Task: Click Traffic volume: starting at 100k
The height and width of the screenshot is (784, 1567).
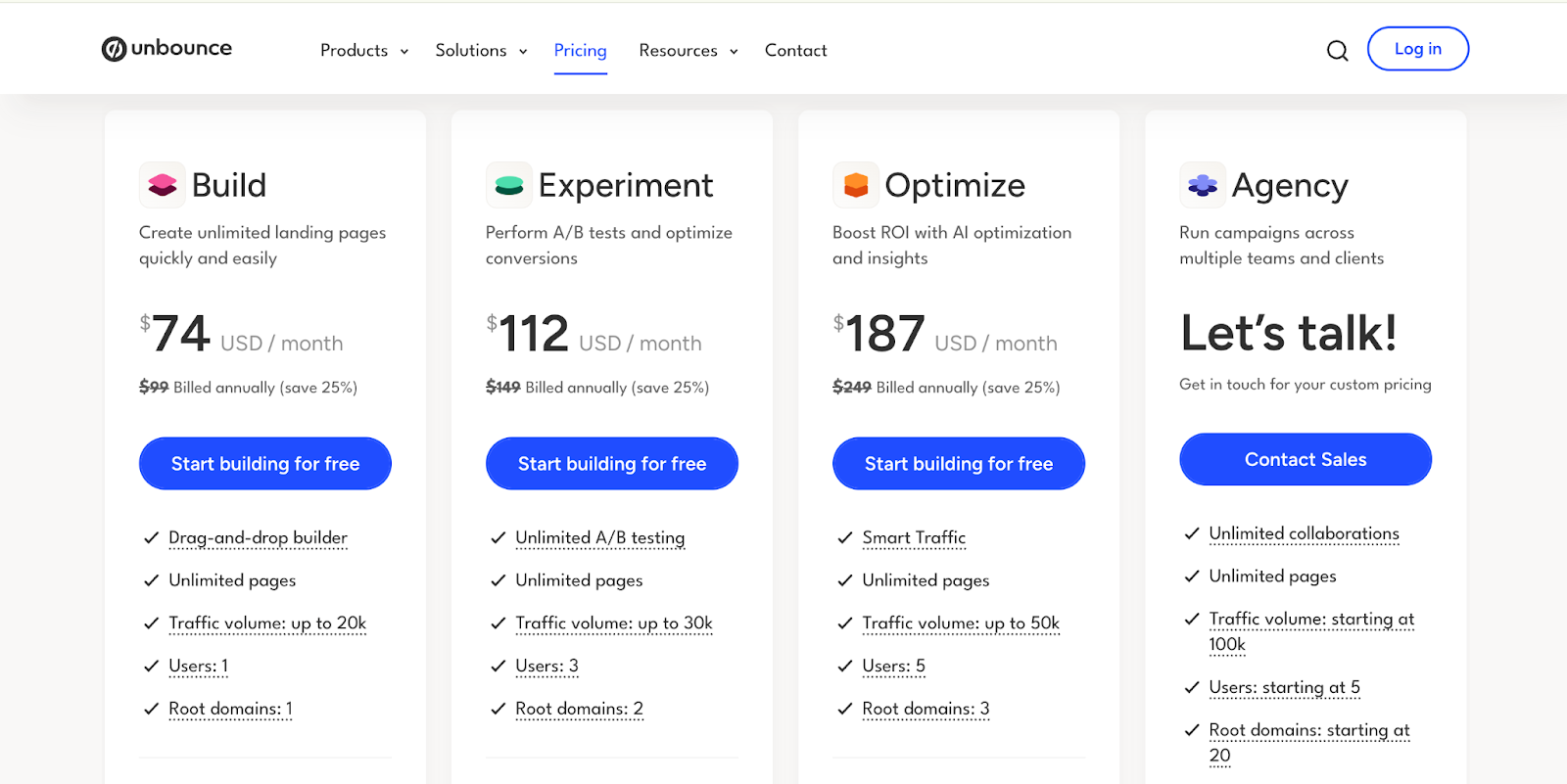Action: pyautogui.click(x=1311, y=631)
